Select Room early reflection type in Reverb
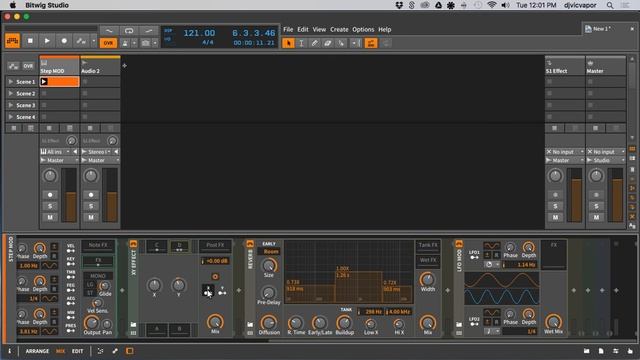 (x=271, y=251)
